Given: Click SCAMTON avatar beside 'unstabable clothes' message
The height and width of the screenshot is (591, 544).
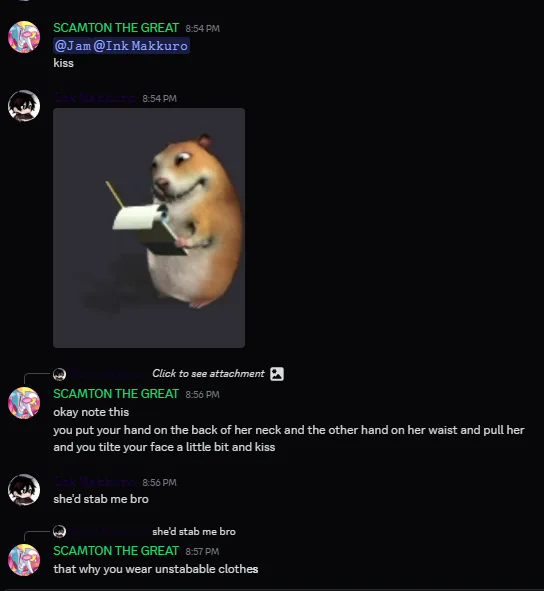Looking at the screenshot, I should tap(24, 560).
